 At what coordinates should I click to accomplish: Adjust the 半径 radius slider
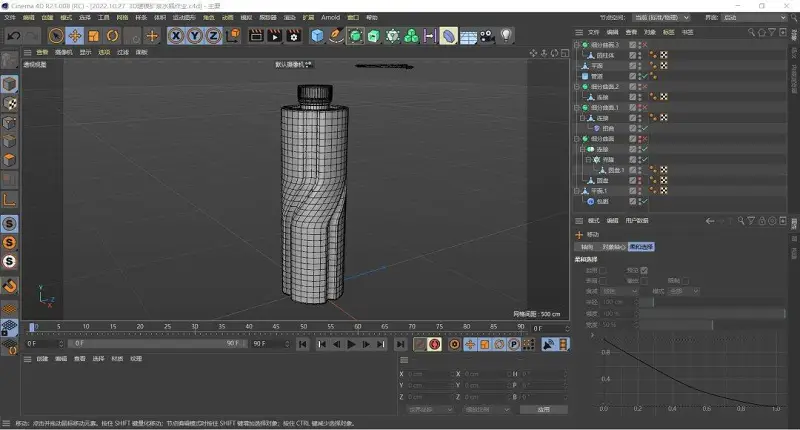712,302
